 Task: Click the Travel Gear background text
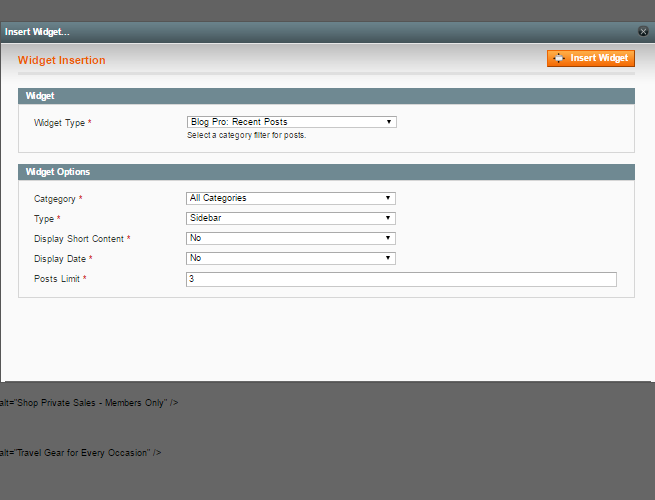(81, 453)
